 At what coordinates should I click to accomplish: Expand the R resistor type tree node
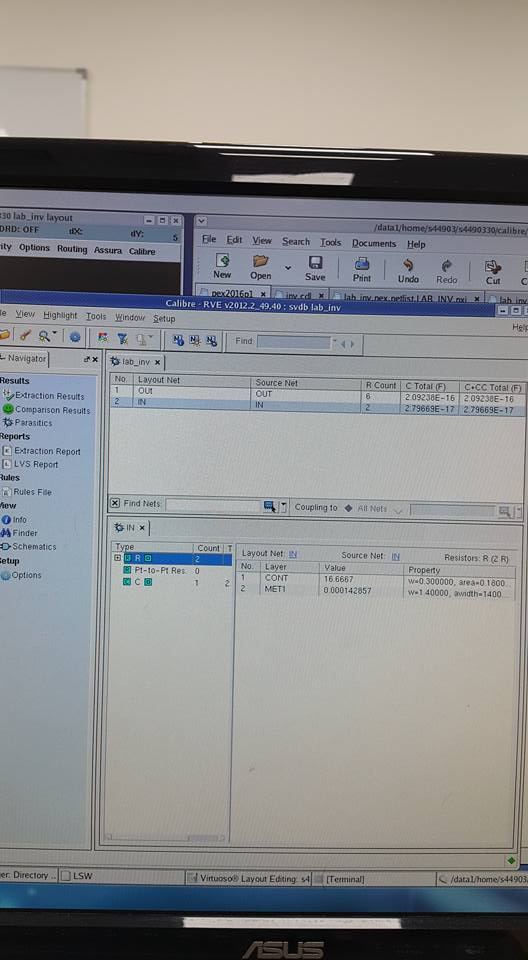tap(118, 558)
